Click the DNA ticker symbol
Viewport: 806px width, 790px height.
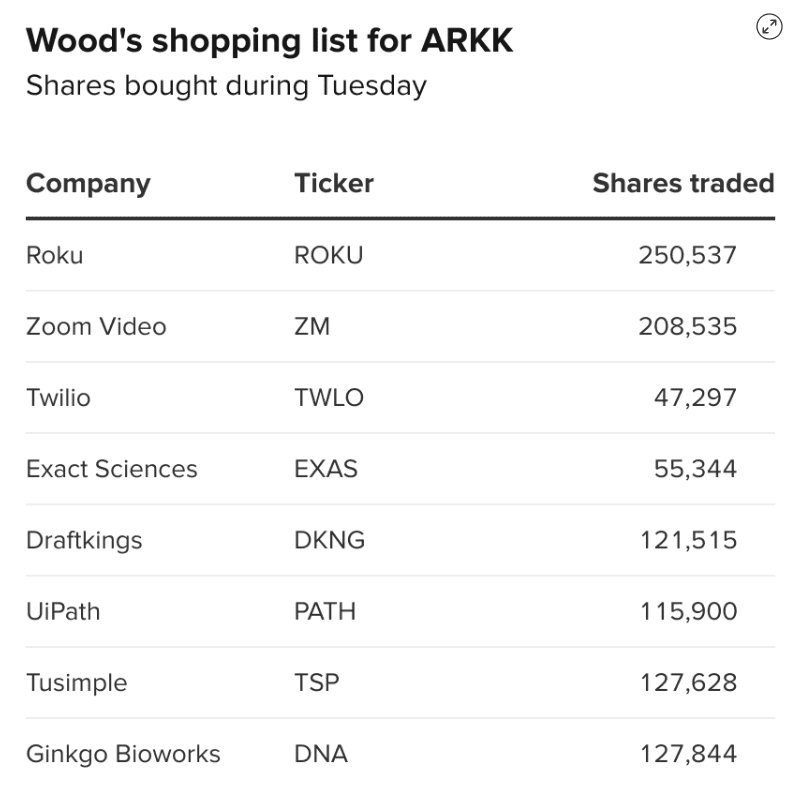click(x=321, y=755)
